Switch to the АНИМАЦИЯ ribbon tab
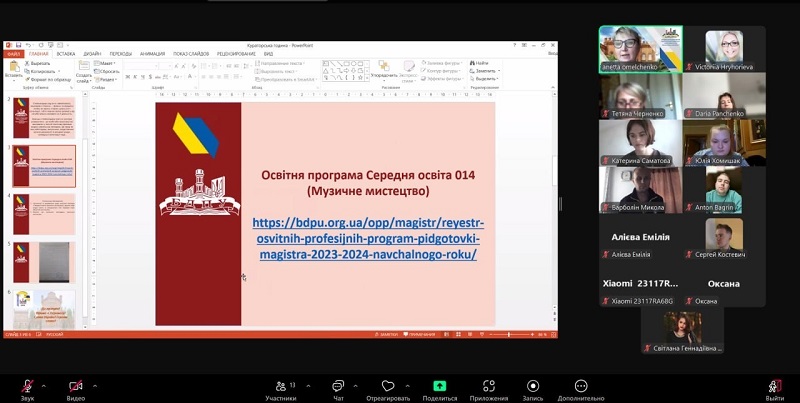Screen dimensions: 800x403 click(153, 54)
